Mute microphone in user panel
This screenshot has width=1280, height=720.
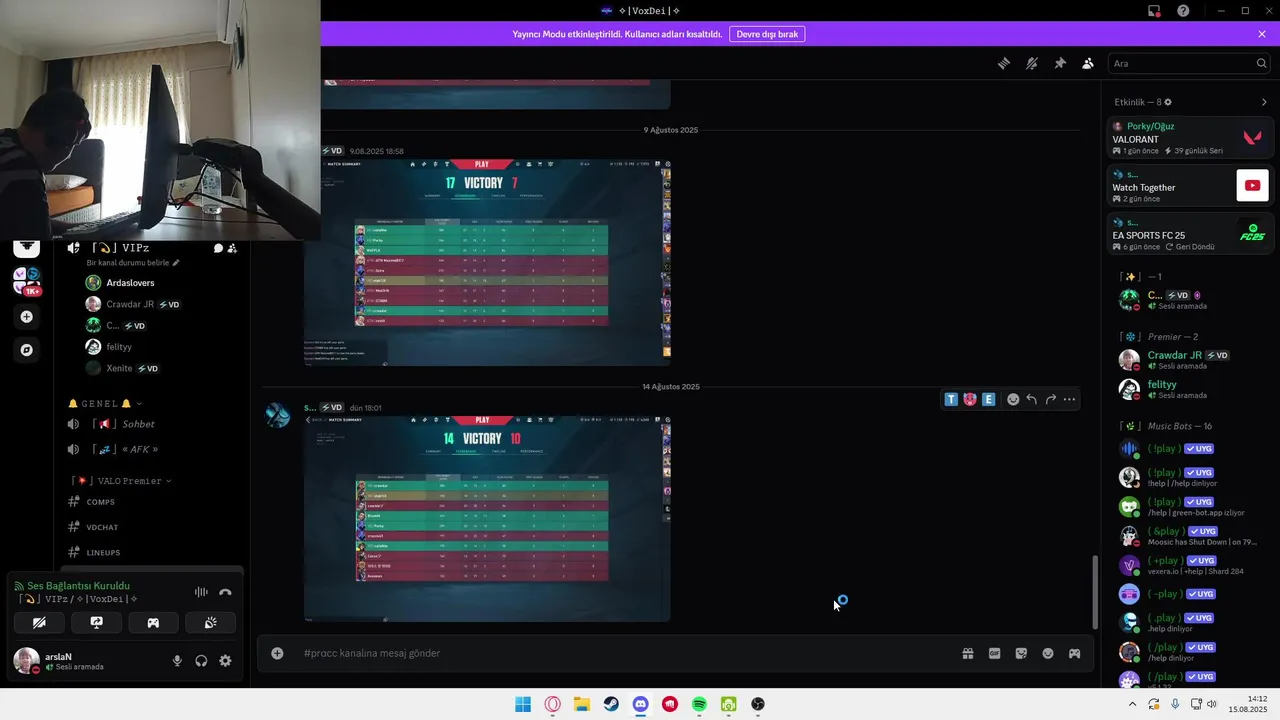(177, 661)
